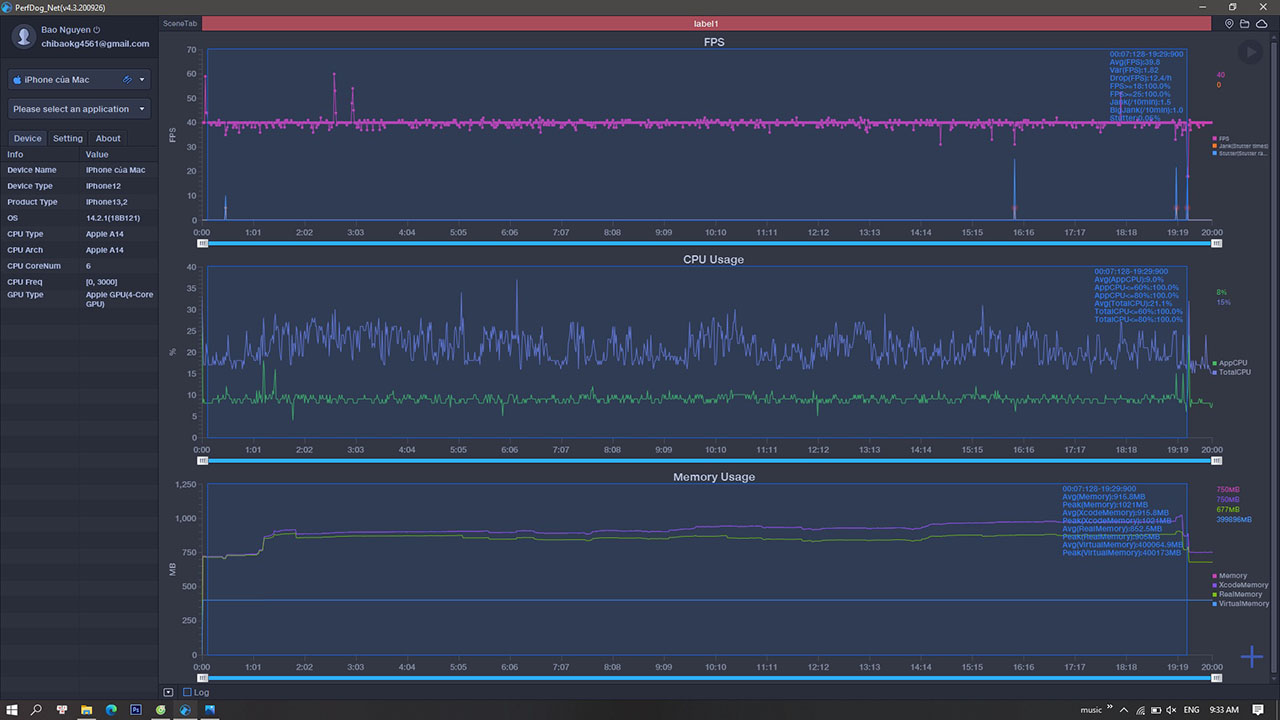
Task: Click the blue plus icon to add chart
Action: pos(1252,657)
